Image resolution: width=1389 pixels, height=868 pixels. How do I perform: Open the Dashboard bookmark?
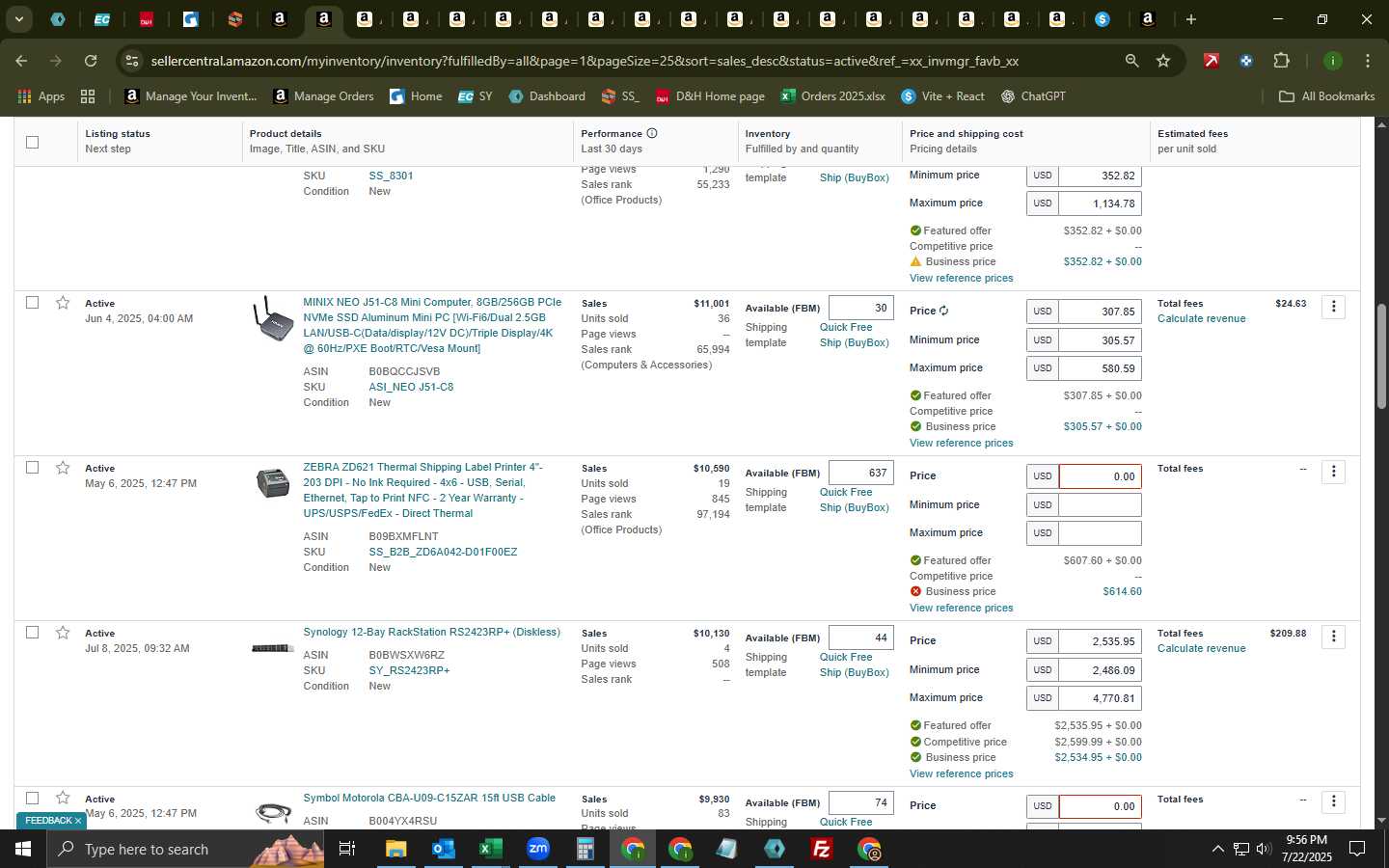[x=547, y=96]
